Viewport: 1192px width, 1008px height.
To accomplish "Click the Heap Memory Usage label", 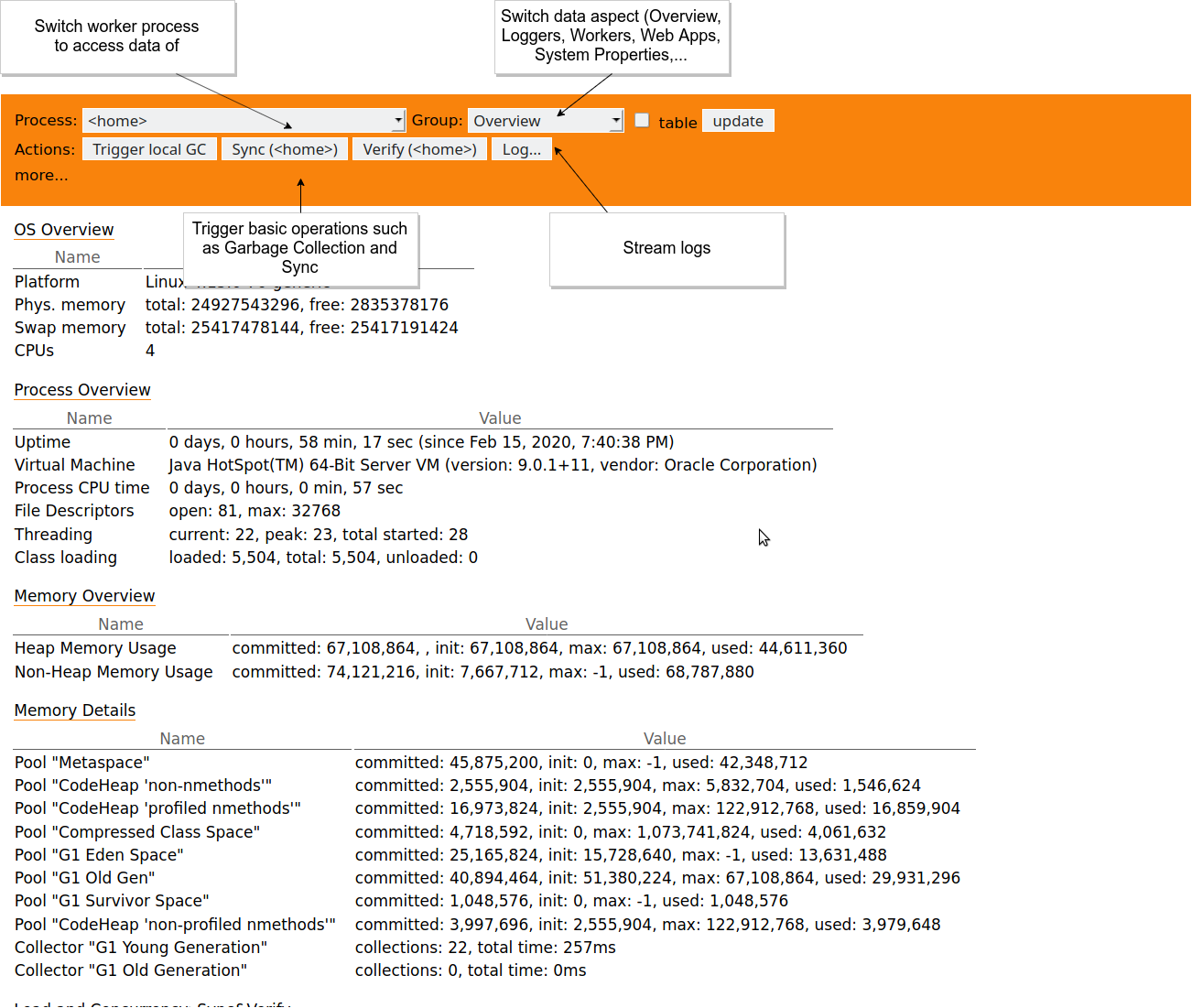I will tap(95, 648).
